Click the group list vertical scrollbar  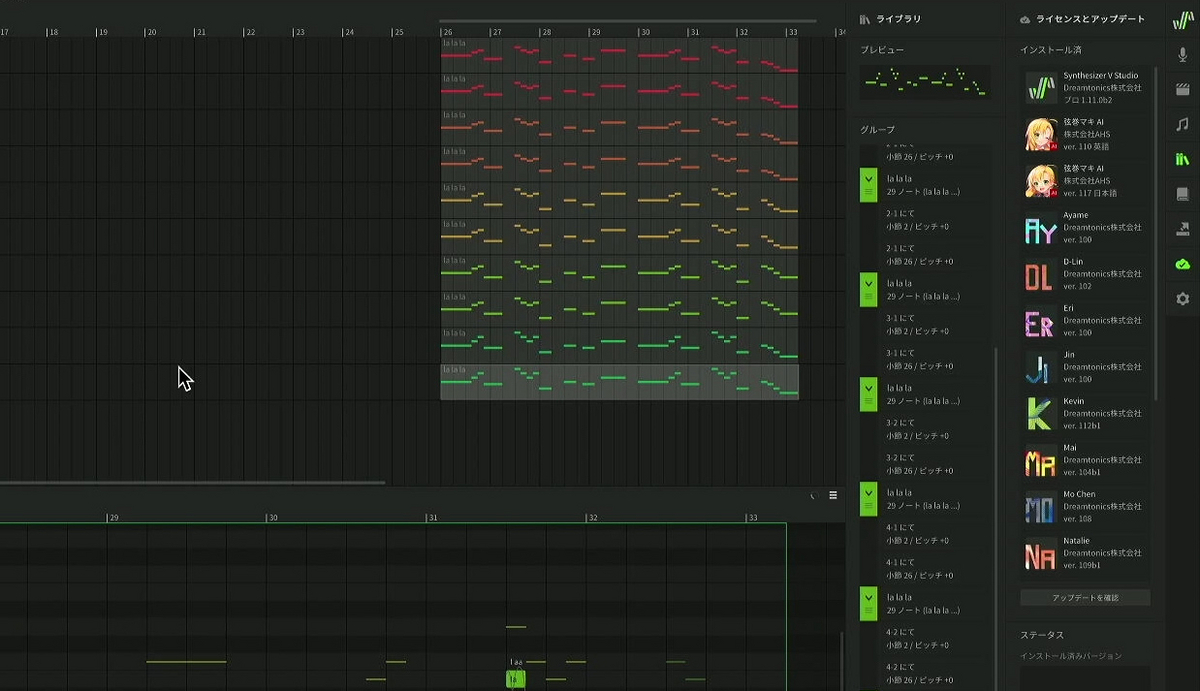click(x=996, y=518)
